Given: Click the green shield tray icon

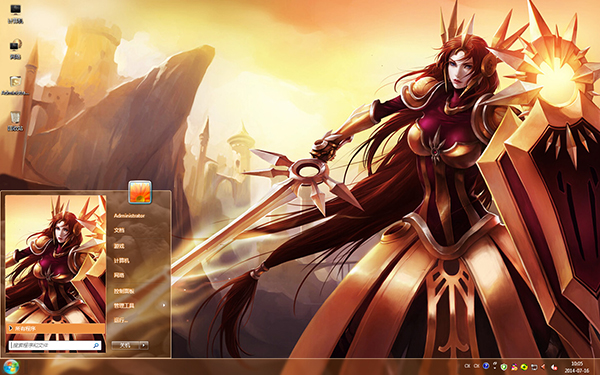Looking at the screenshot, I should coord(504,367).
